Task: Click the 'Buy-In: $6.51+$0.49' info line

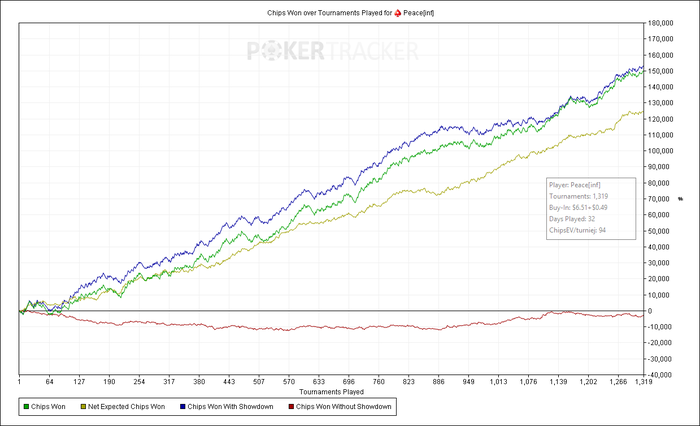Action: (578, 208)
